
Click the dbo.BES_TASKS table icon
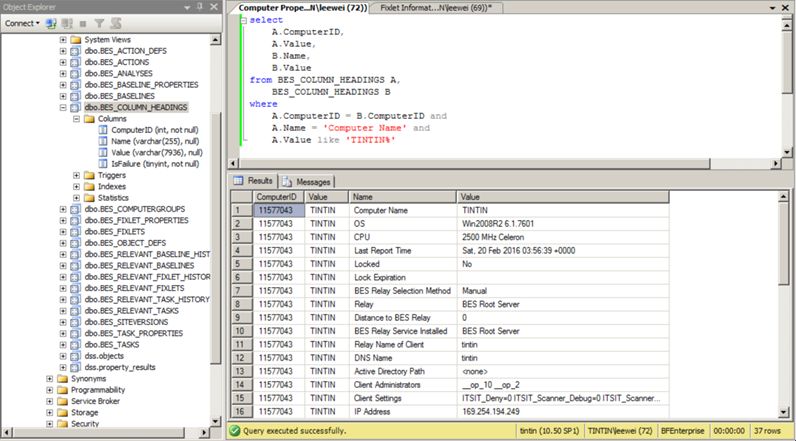pyautogui.click(x=75, y=345)
